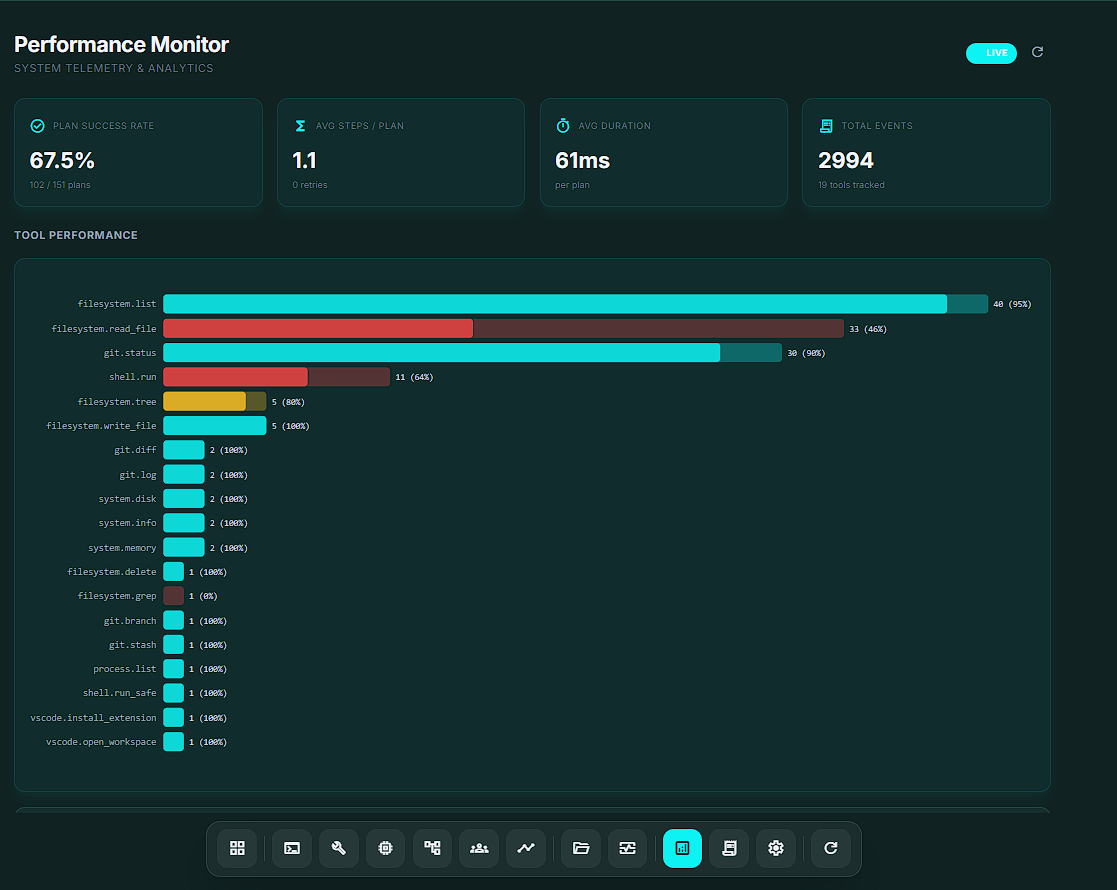Click the trend line chart icon
The height and width of the screenshot is (890, 1117).
[x=526, y=848]
